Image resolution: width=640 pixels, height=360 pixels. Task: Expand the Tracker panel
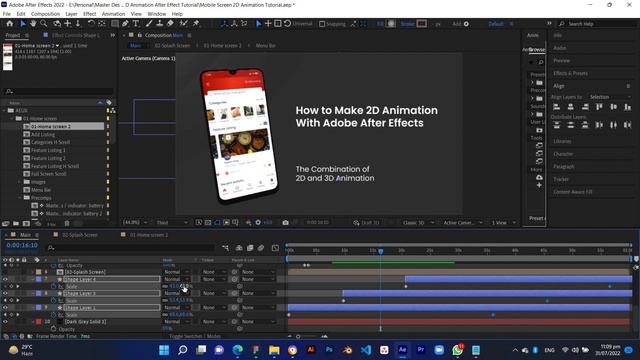point(561,179)
